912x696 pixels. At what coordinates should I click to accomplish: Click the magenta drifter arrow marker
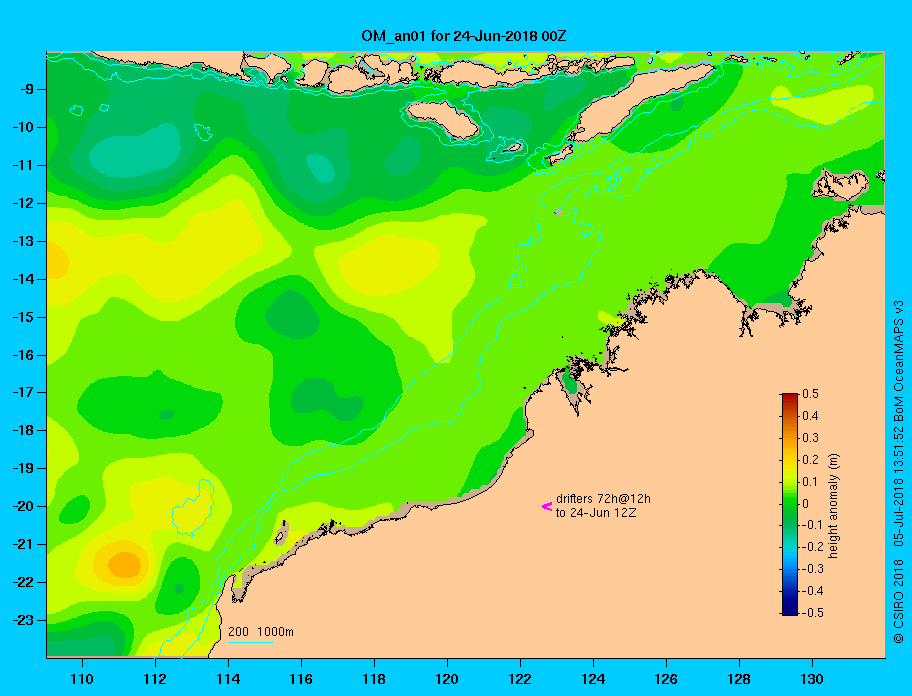click(547, 506)
